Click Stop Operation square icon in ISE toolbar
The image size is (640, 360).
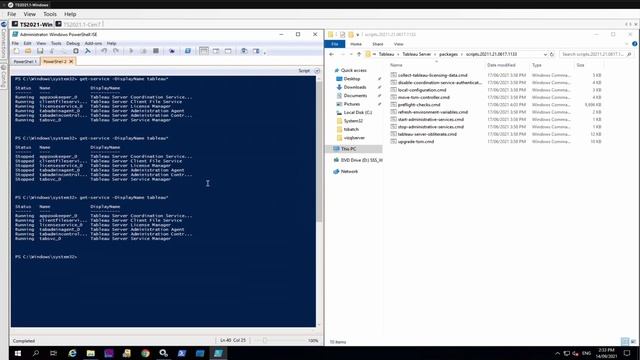pyautogui.click(x=156, y=51)
